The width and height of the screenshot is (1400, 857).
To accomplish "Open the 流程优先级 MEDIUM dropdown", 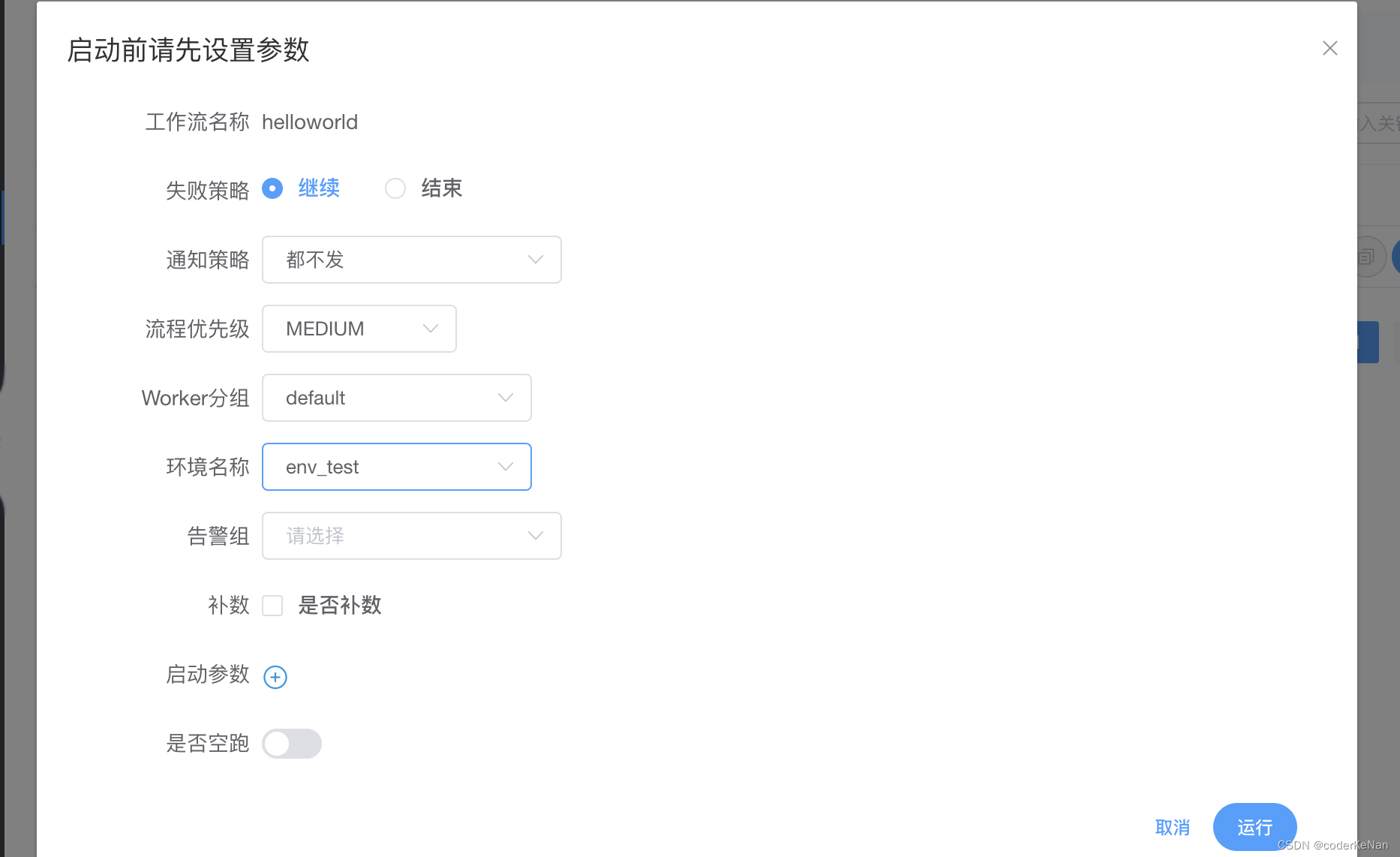I will pyautogui.click(x=359, y=329).
